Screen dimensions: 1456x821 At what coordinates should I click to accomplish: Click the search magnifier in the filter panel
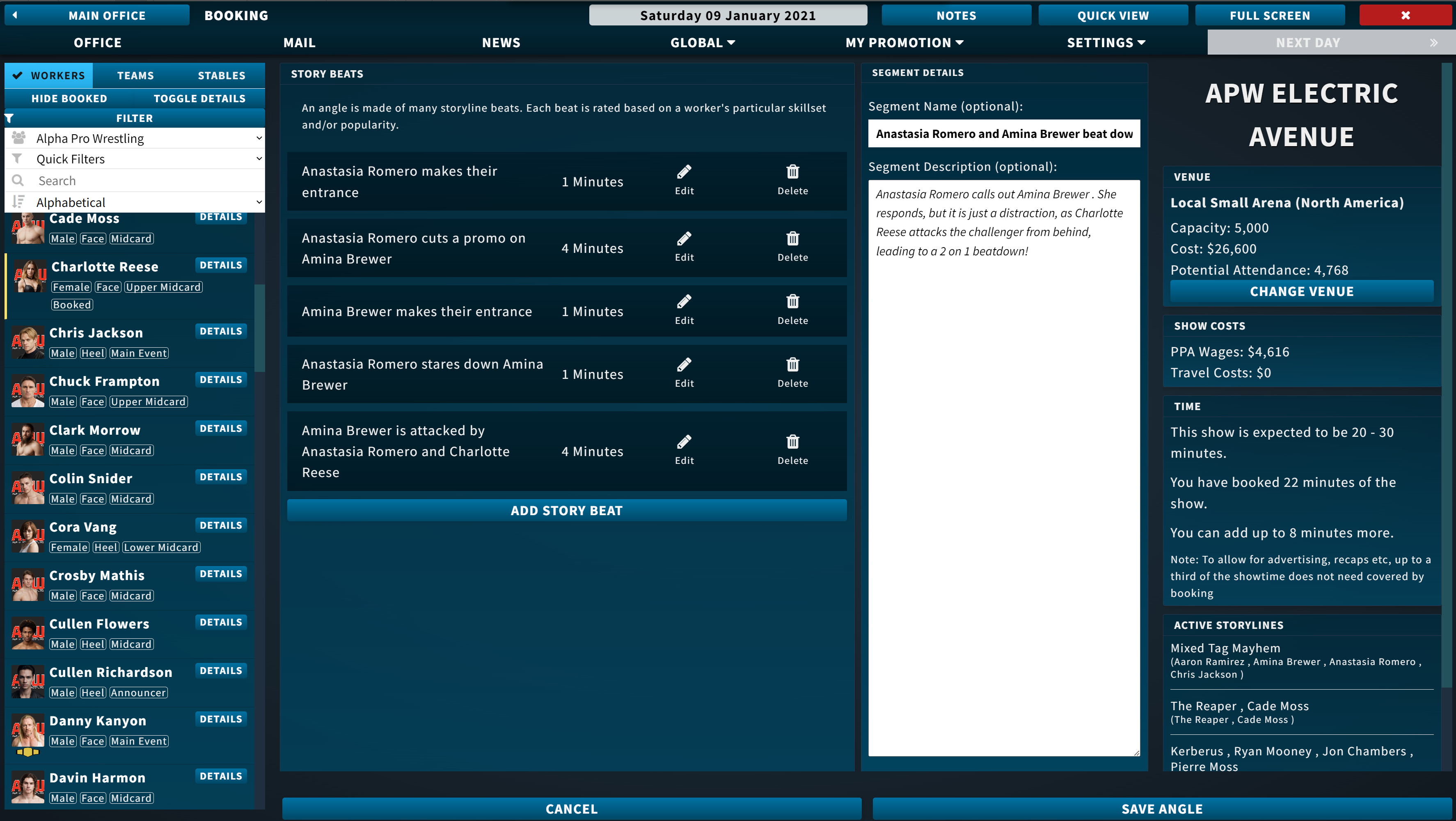point(18,180)
